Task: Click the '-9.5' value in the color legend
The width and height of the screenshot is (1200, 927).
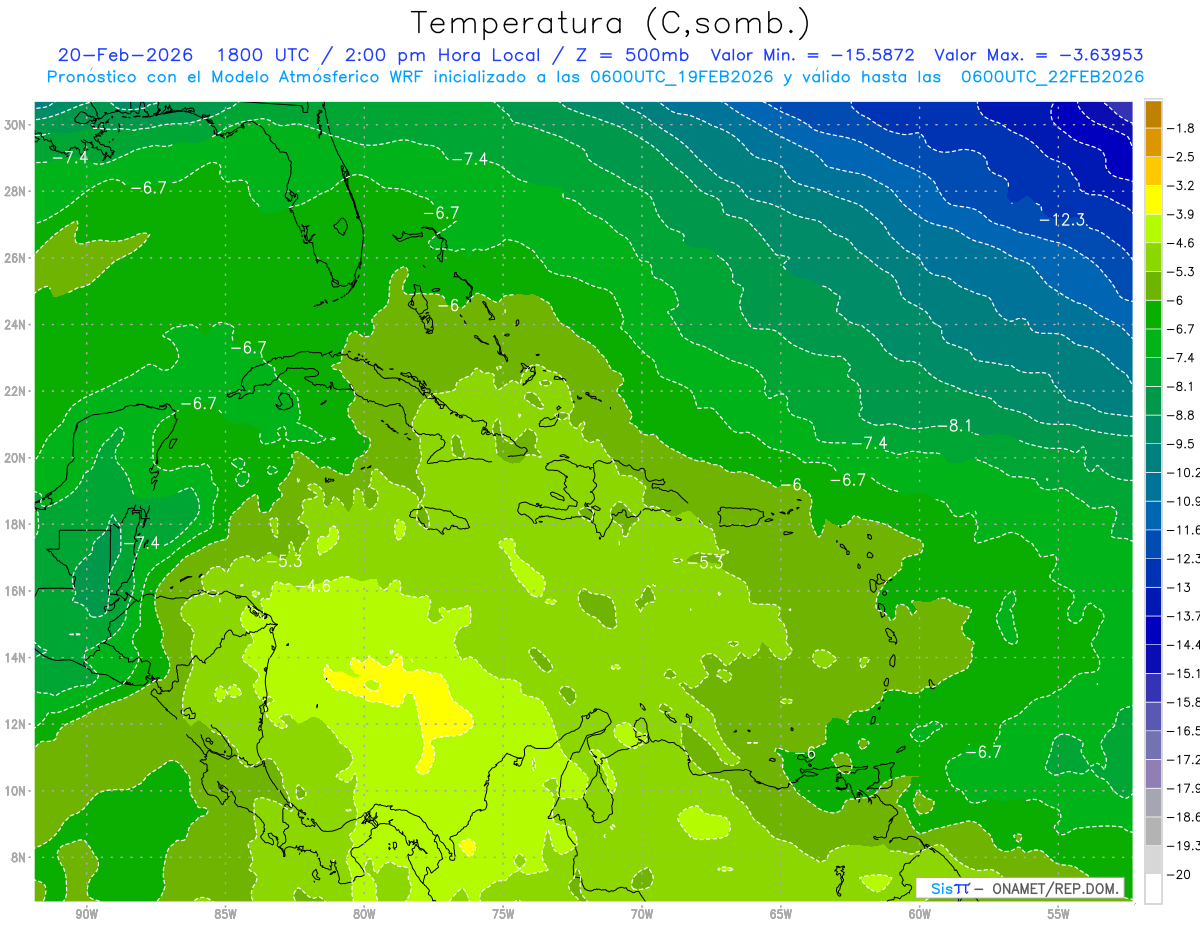Action: tap(1183, 444)
